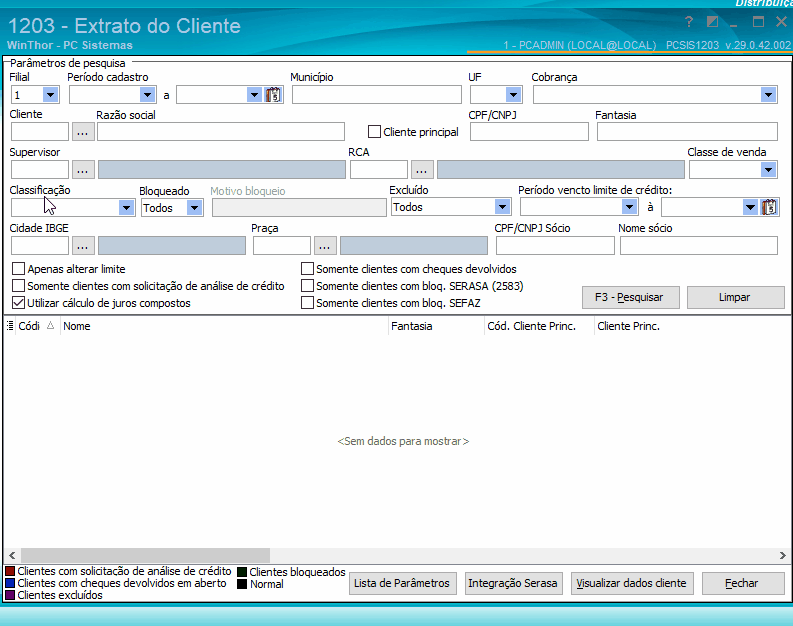793x626 pixels.
Task: Focus the Supervisor code field
Action: tap(40, 169)
